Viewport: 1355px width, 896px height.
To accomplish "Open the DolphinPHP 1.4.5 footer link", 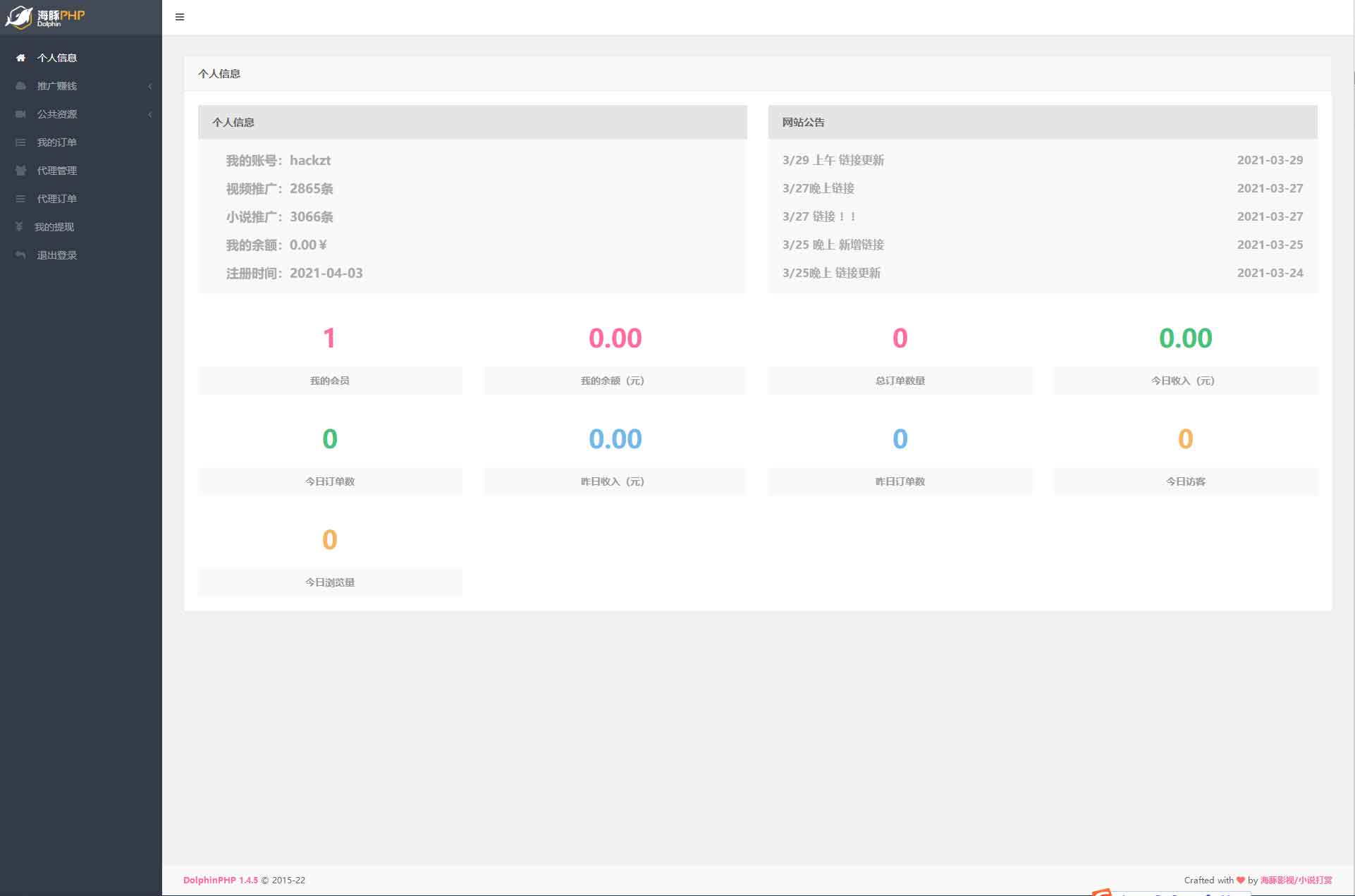I will click(x=221, y=880).
